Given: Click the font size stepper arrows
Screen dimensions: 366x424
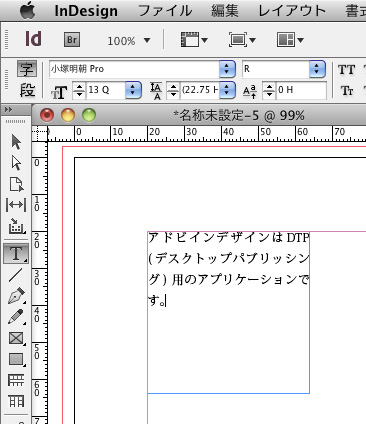Looking at the screenshot, I should [x=79, y=90].
